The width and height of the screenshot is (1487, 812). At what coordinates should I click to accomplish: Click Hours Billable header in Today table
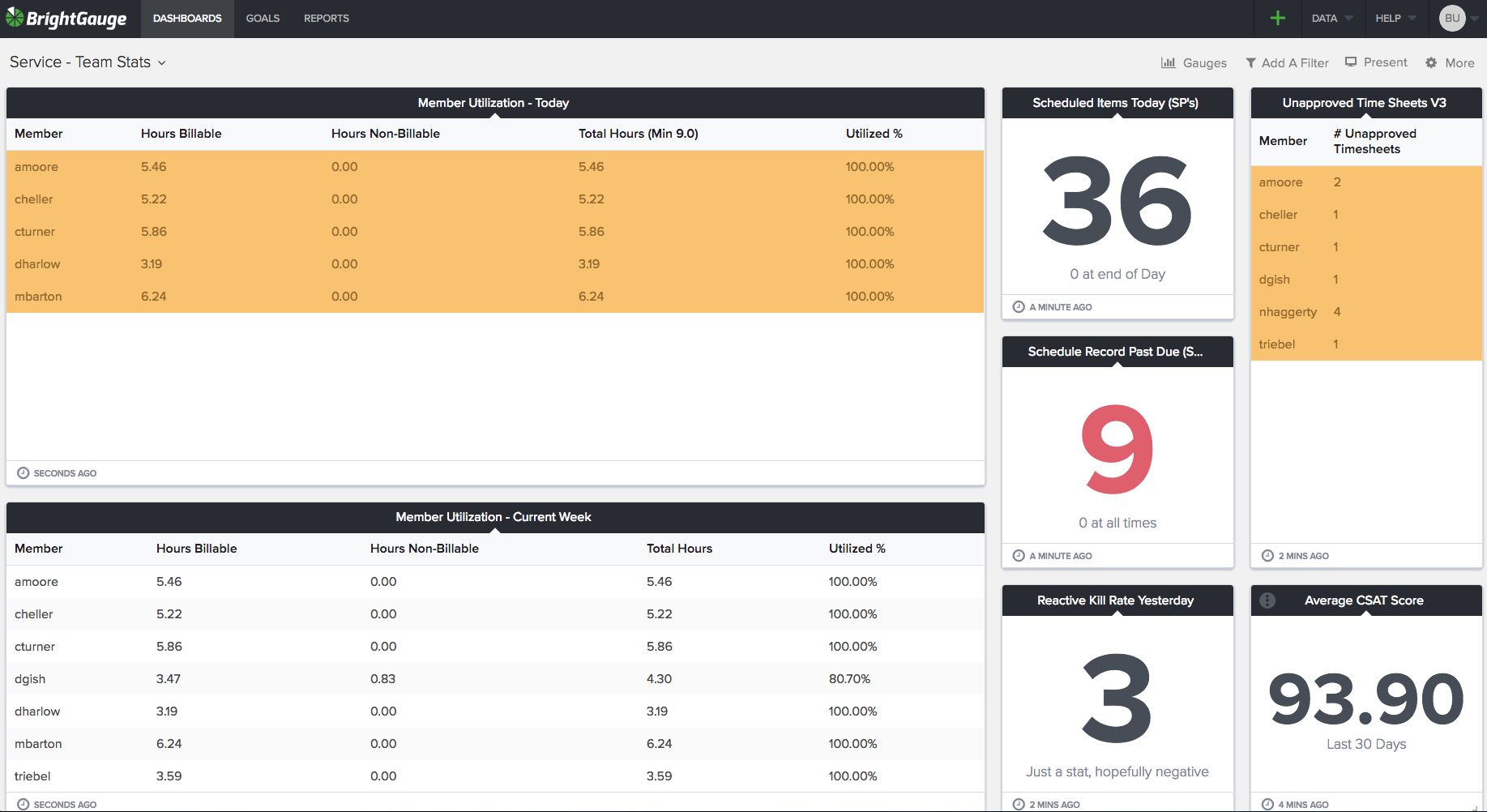pos(181,134)
